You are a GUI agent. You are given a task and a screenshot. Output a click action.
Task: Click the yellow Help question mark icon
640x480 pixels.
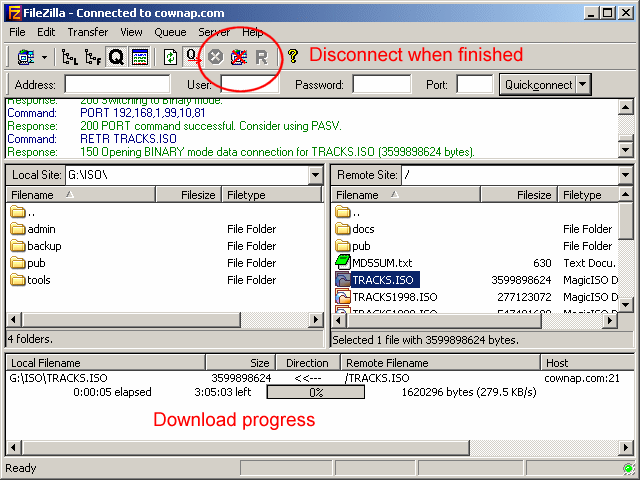pos(292,57)
